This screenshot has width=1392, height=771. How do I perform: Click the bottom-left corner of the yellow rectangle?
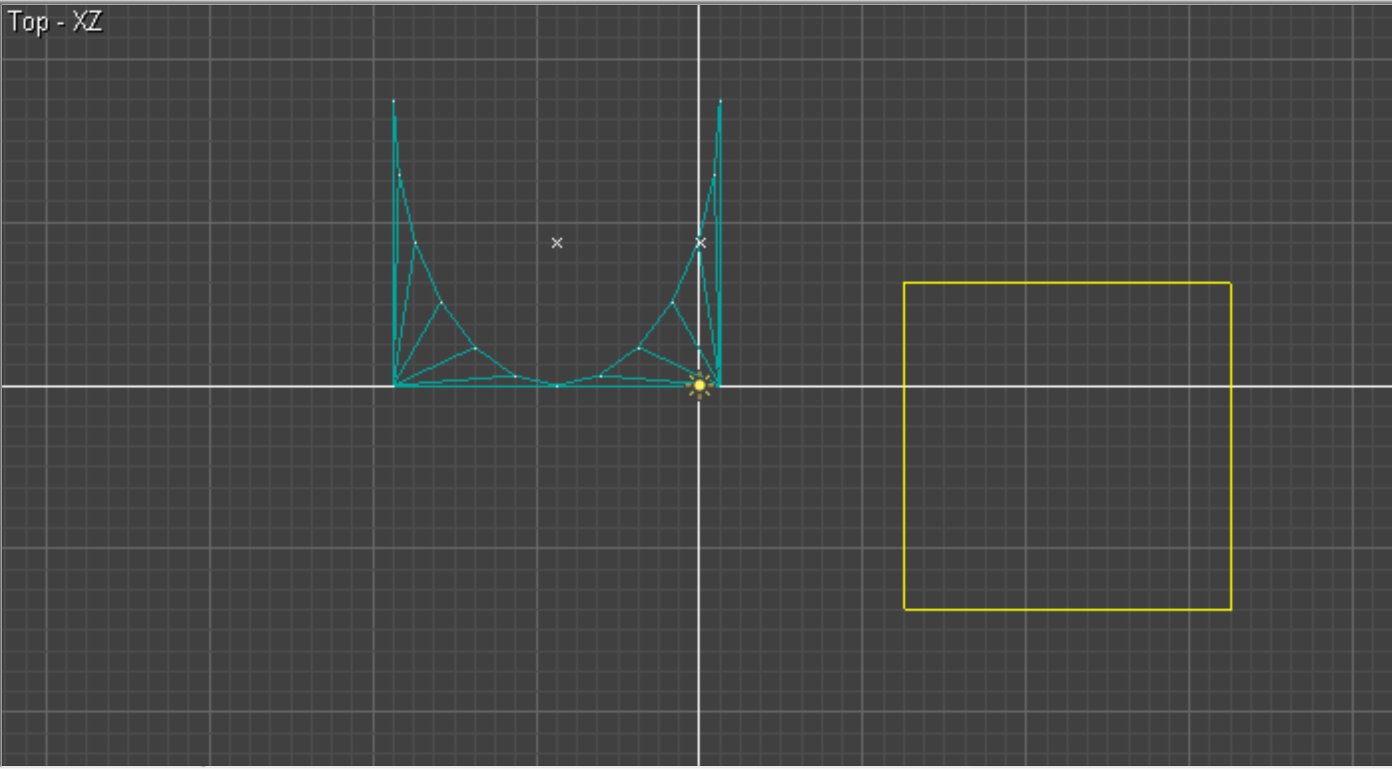[x=904, y=609]
